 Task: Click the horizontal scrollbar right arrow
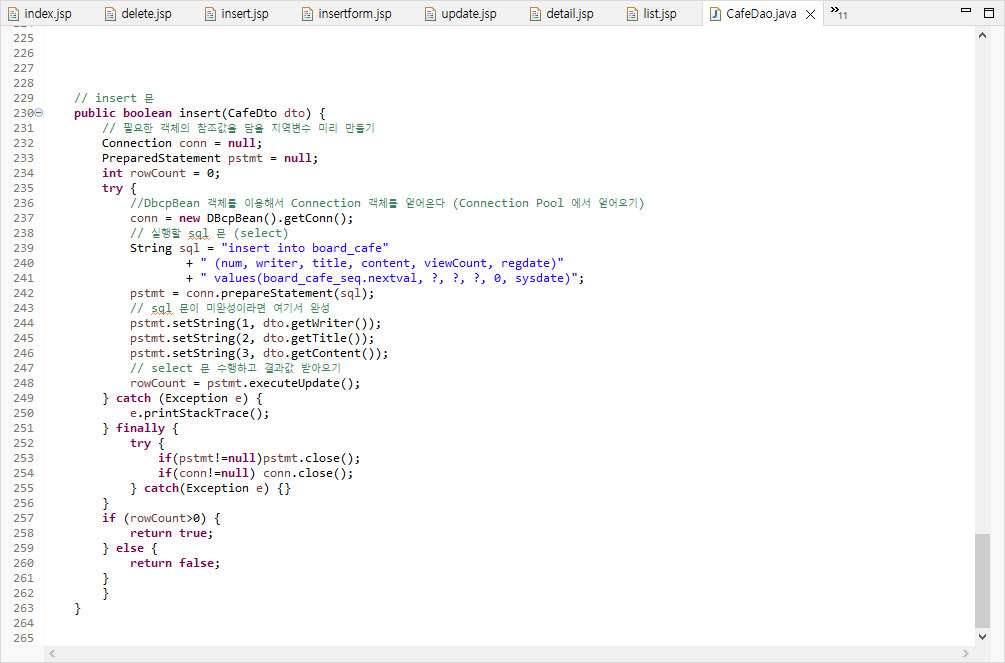[x=966, y=653]
